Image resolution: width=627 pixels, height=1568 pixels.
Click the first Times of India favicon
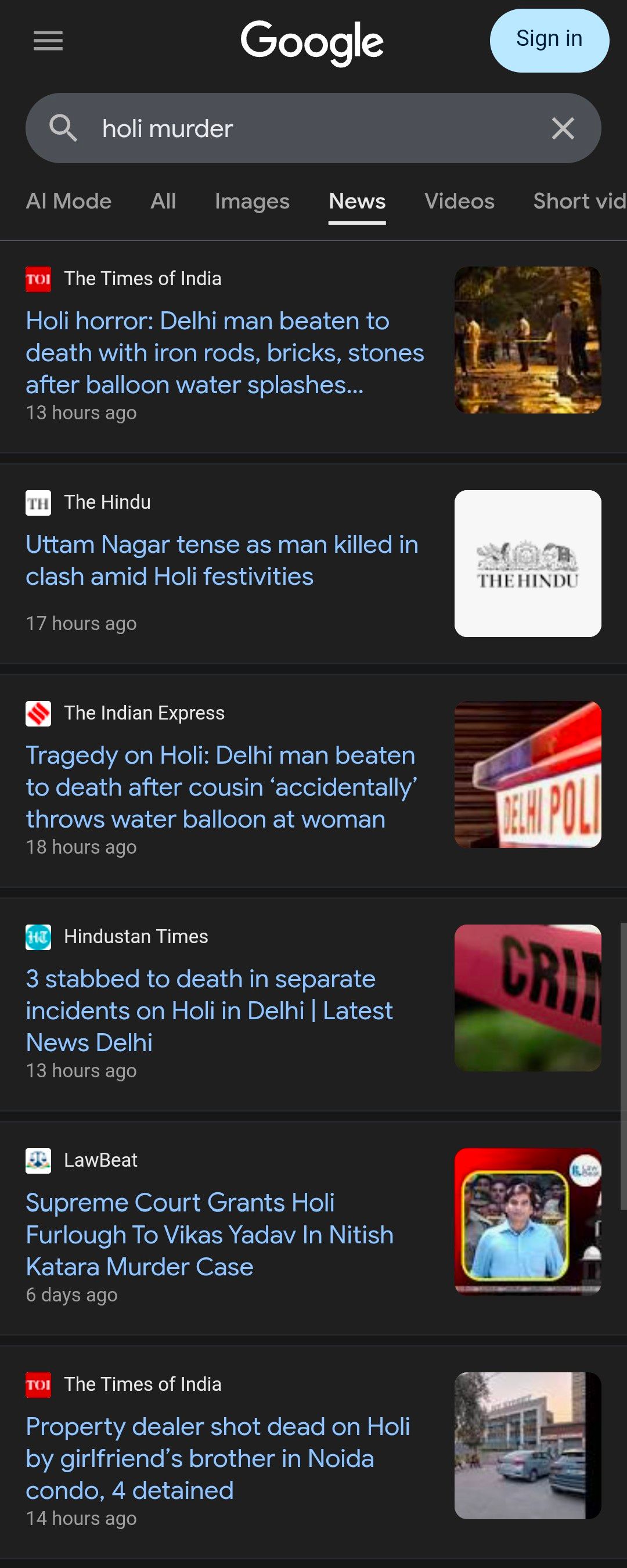tap(38, 279)
